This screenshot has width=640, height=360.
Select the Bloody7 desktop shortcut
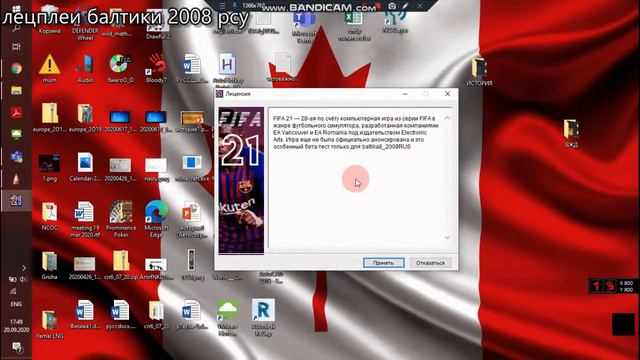coord(156,68)
